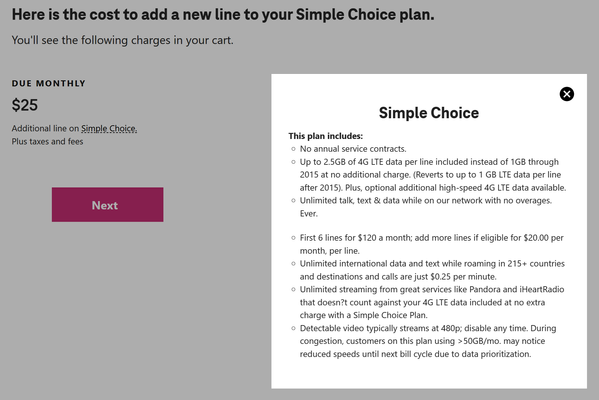Select the $25 monthly amount
The image size is (599, 400).
click(x=24, y=105)
